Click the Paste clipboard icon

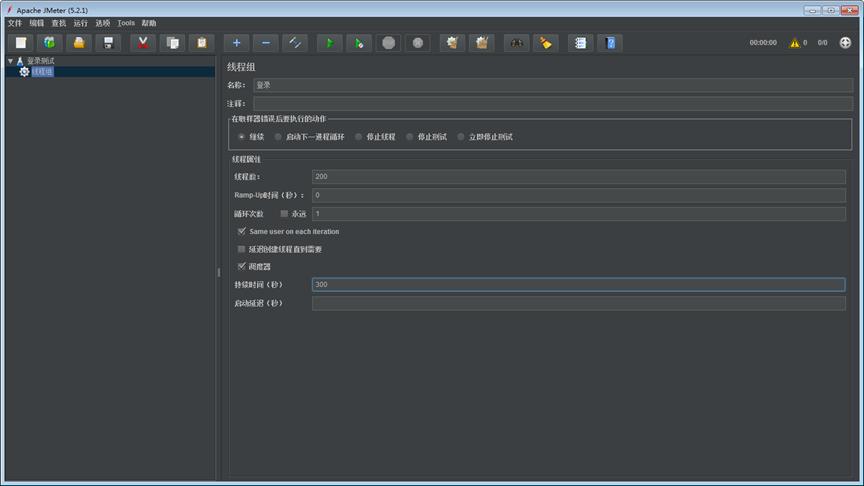click(x=202, y=43)
